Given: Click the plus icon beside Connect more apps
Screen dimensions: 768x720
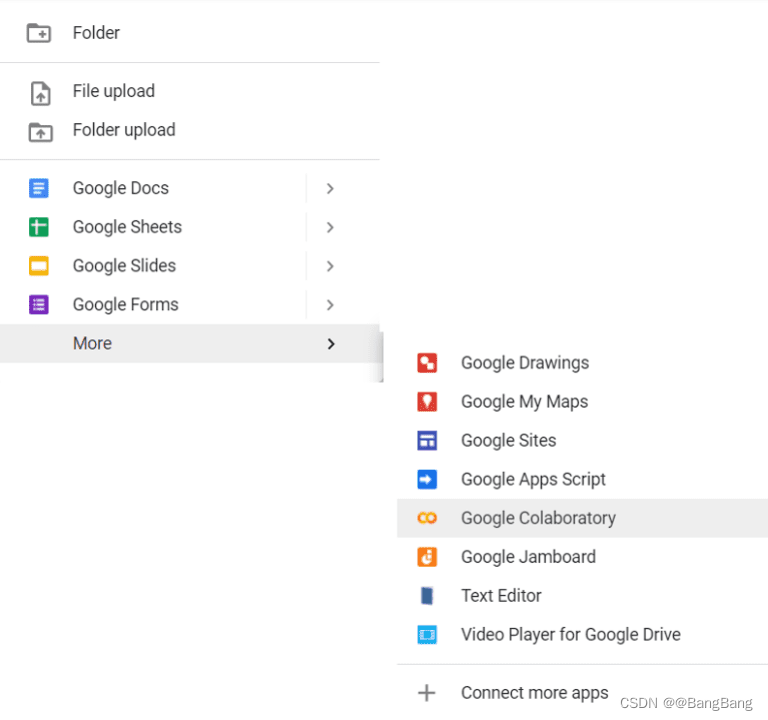Looking at the screenshot, I should click(x=427, y=693).
